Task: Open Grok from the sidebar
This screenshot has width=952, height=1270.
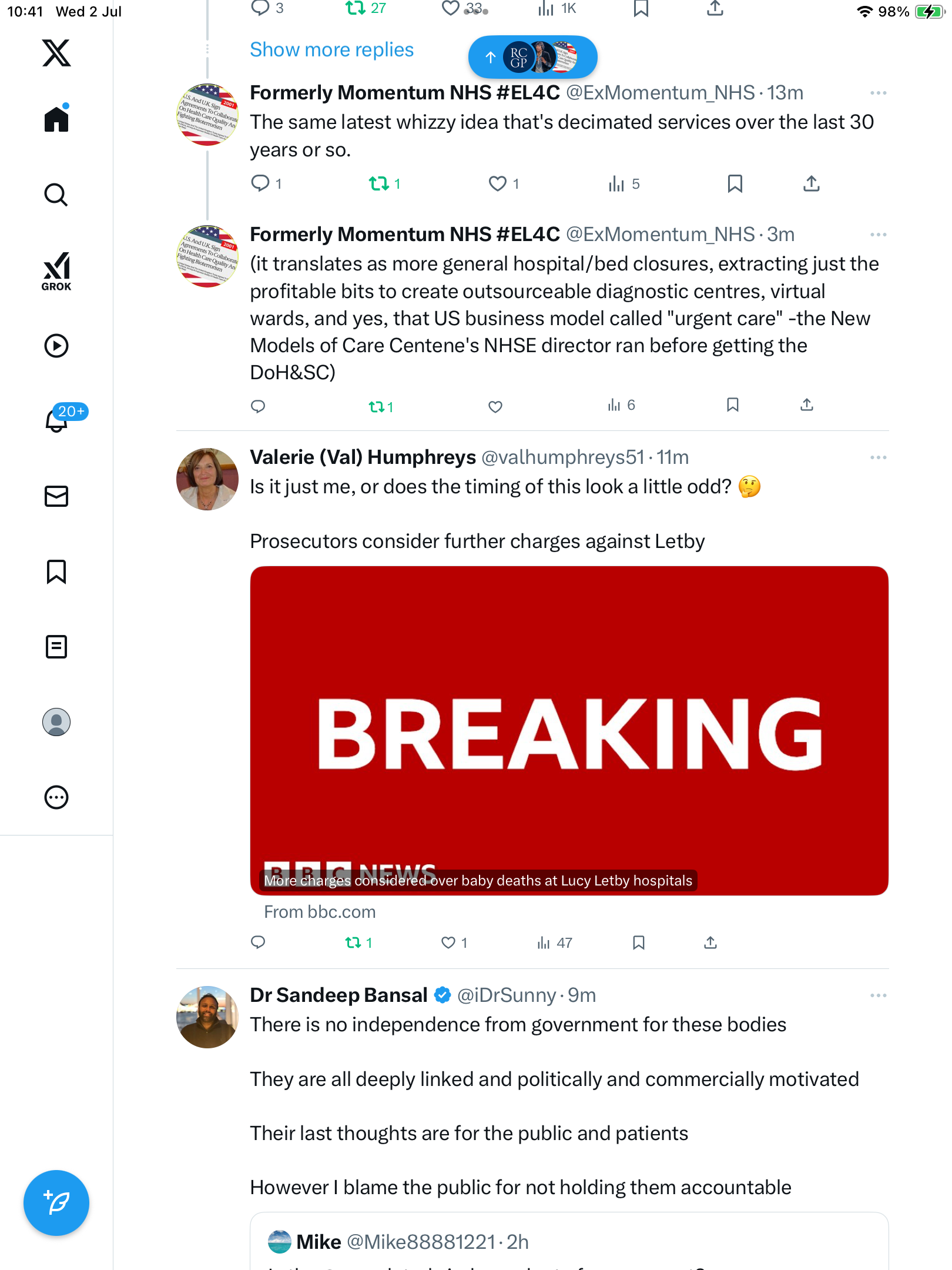Action: pos(56,272)
